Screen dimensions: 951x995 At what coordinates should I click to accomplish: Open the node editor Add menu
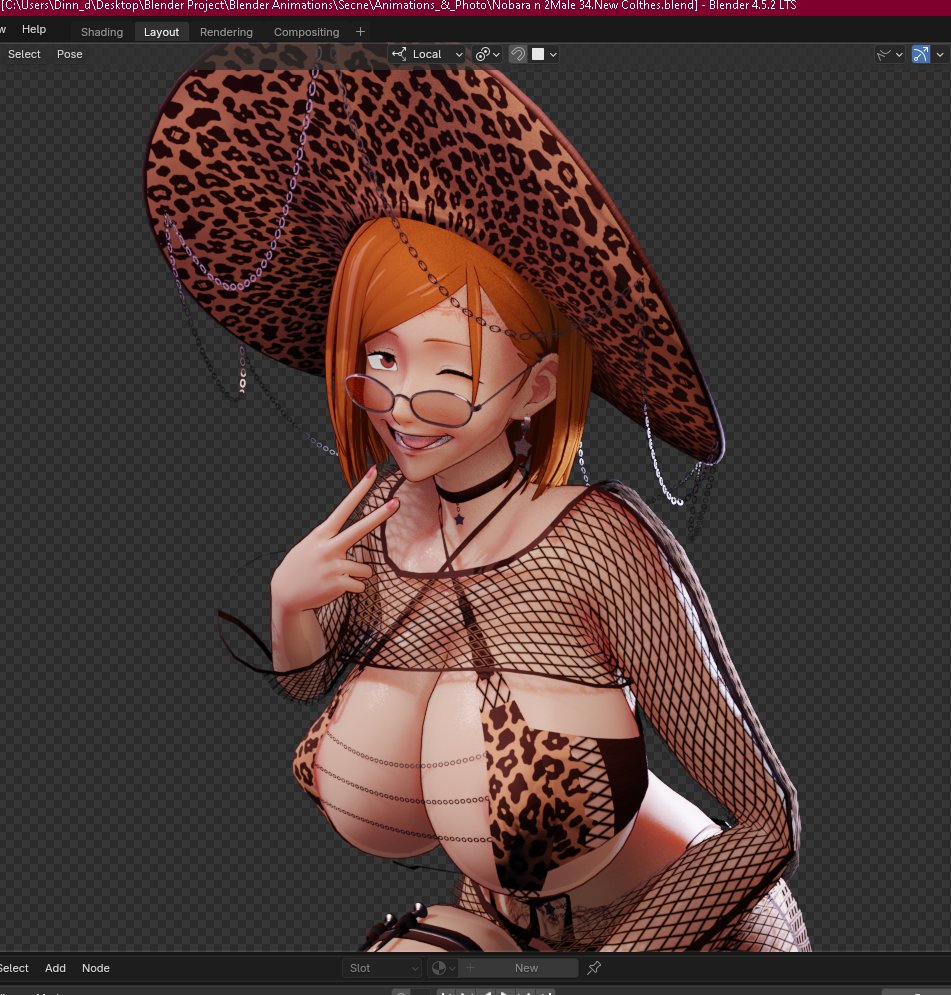point(55,968)
